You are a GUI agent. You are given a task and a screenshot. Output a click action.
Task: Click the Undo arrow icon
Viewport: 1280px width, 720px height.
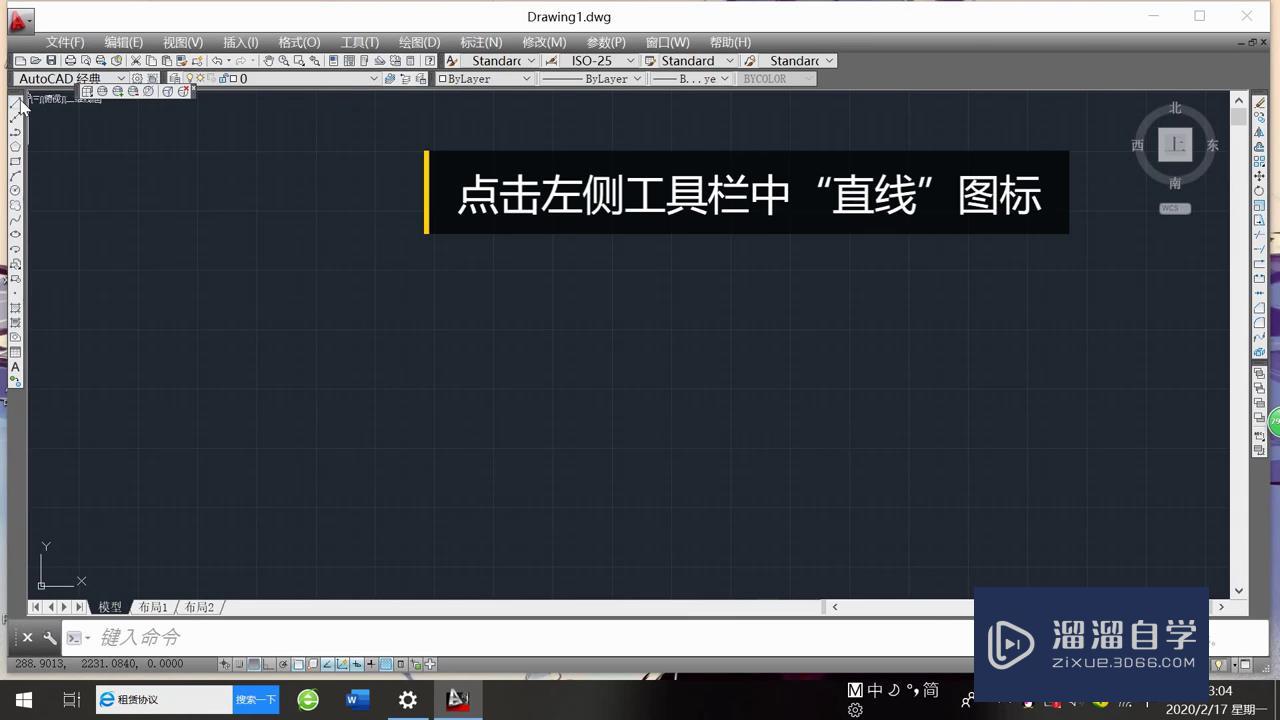tap(217, 61)
